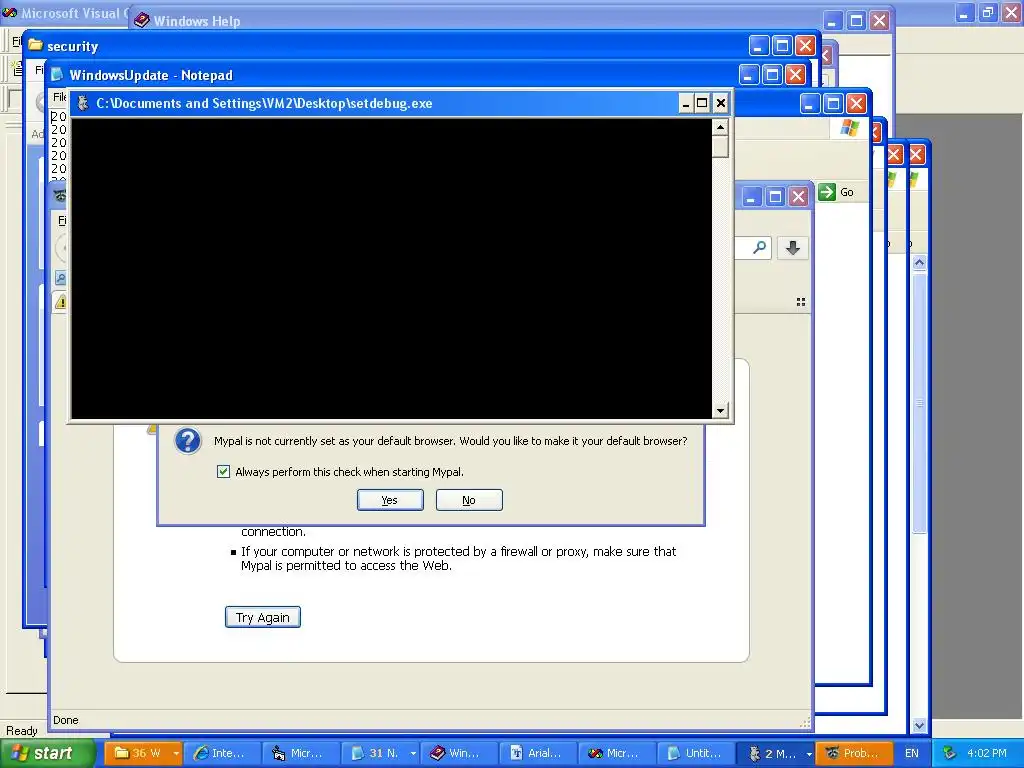1024x768 pixels.
Task: Close the security folder window
Action: (x=805, y=46)
